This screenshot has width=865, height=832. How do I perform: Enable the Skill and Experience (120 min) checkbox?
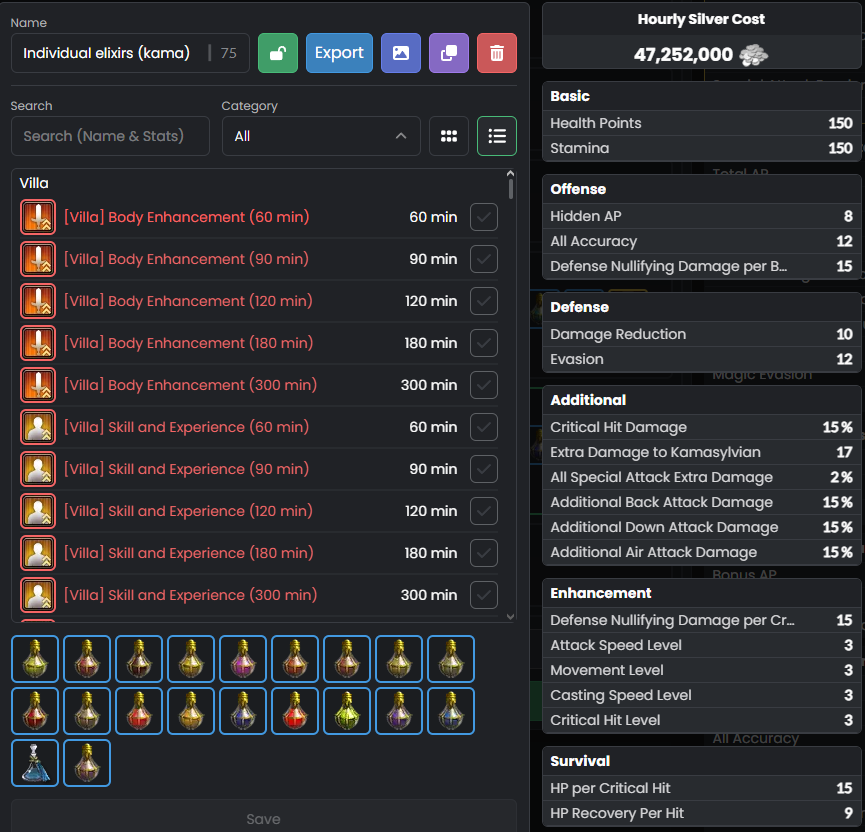484,511
